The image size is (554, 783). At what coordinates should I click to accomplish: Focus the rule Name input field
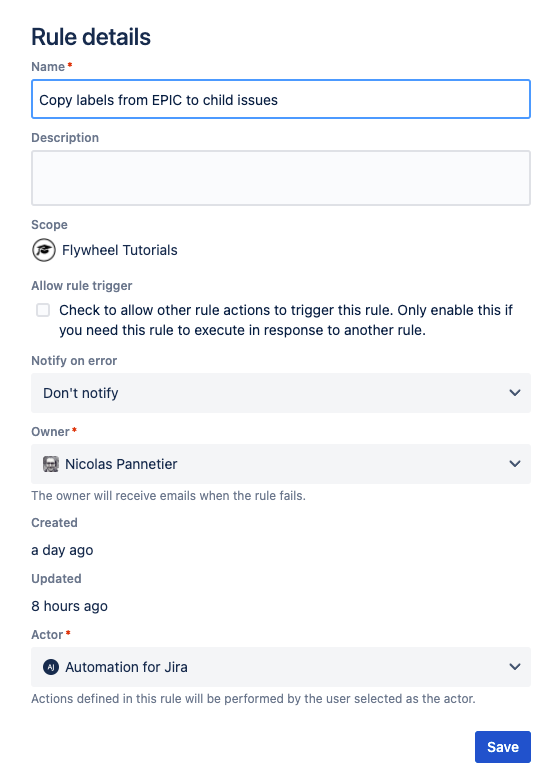click(x=281, y=99)
